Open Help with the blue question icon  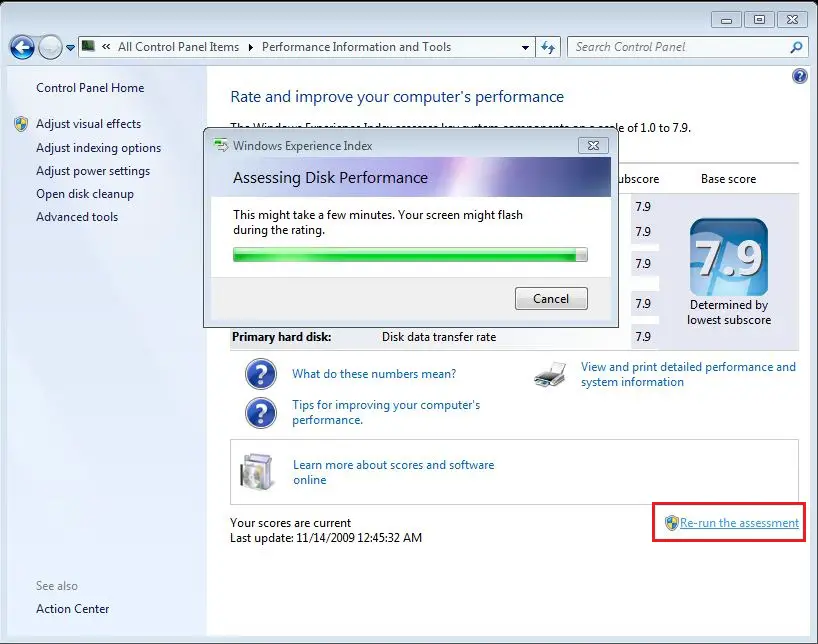[800, 76]
